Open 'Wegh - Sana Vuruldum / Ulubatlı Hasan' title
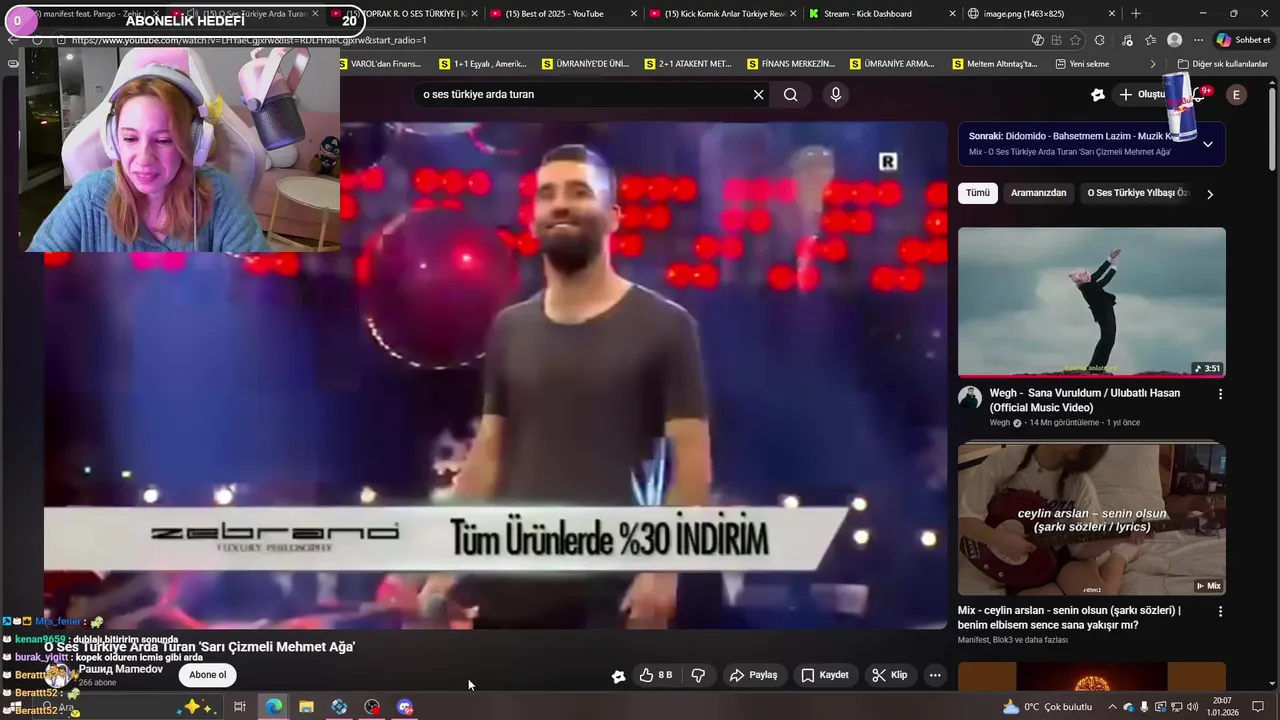 pyautogui.click(x=1085, y=400)
